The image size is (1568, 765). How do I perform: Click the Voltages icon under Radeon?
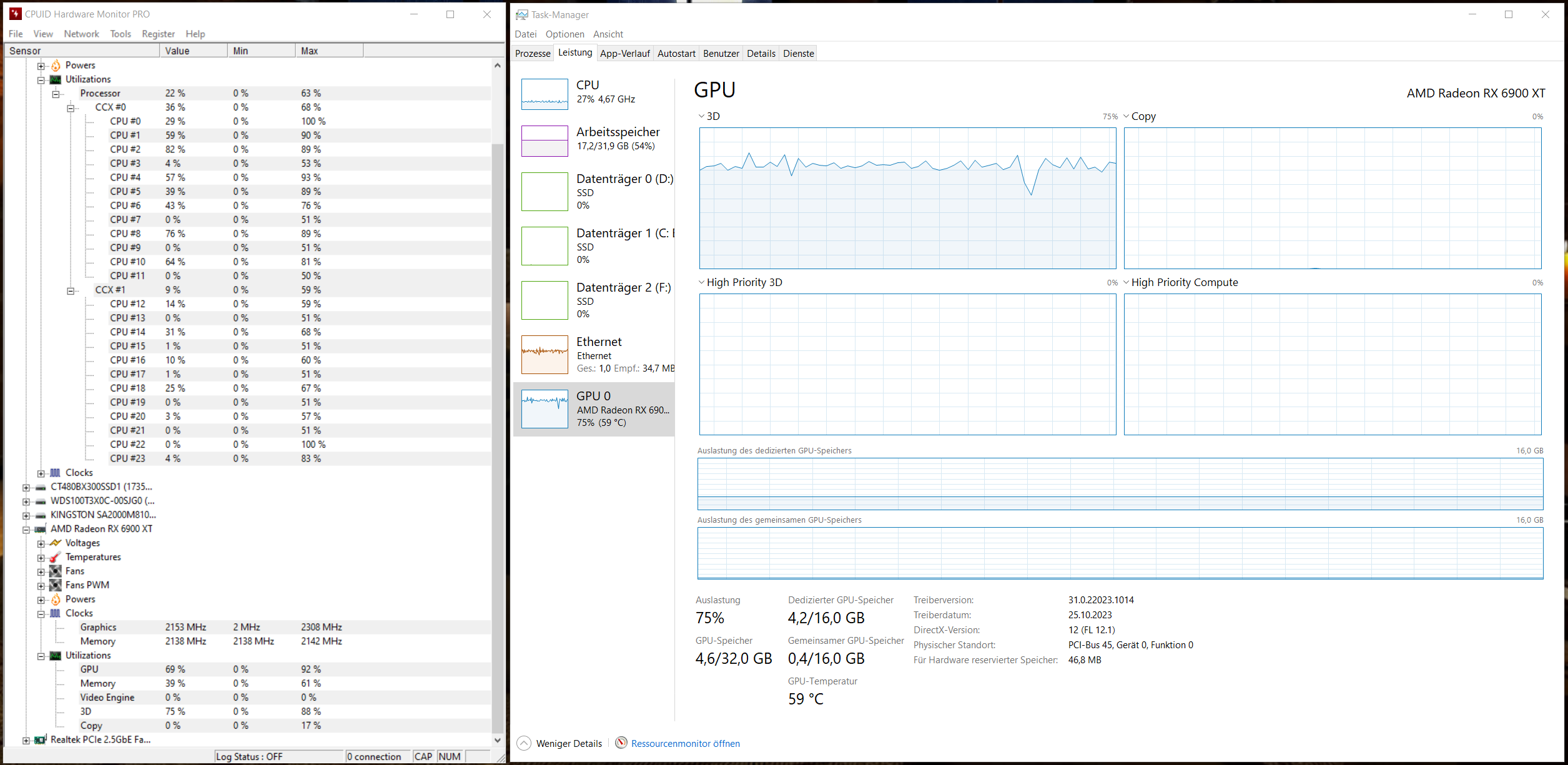pyautogui.click(x=56, y=543)
